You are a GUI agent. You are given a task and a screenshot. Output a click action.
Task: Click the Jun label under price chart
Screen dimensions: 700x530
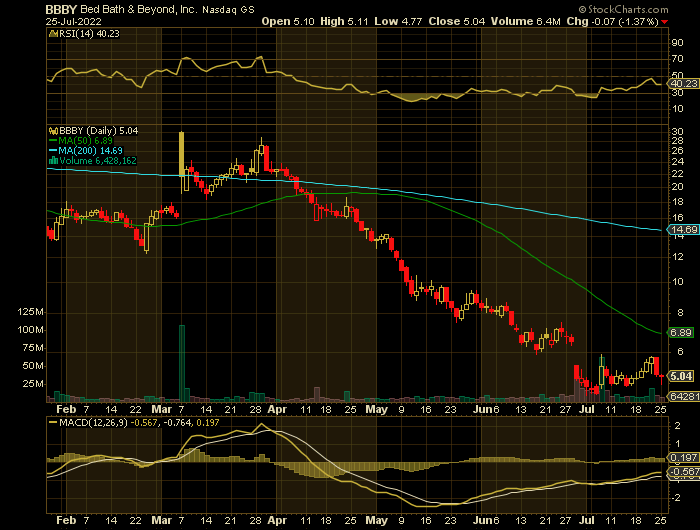[x=483, y=409]
